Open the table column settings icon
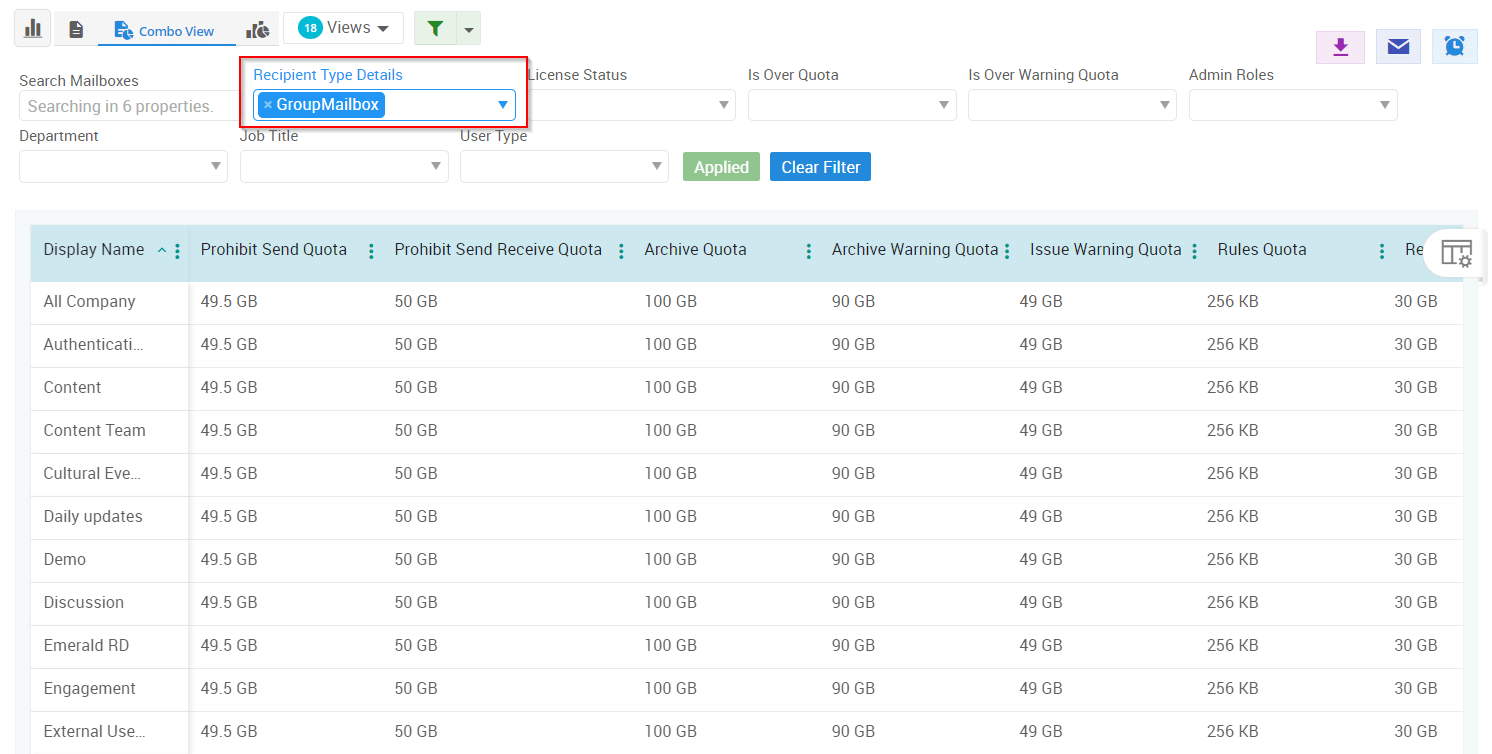 (1455, 254)
